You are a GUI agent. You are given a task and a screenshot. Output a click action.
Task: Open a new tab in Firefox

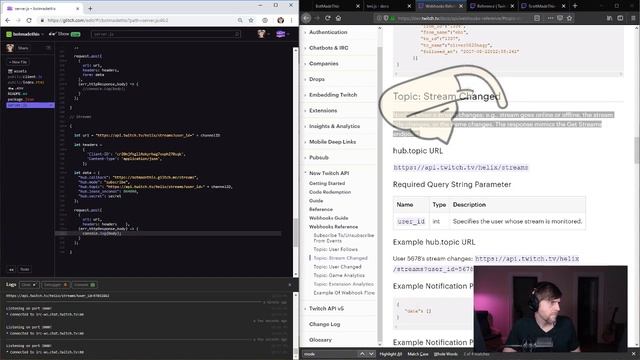[x=575, y=6]
